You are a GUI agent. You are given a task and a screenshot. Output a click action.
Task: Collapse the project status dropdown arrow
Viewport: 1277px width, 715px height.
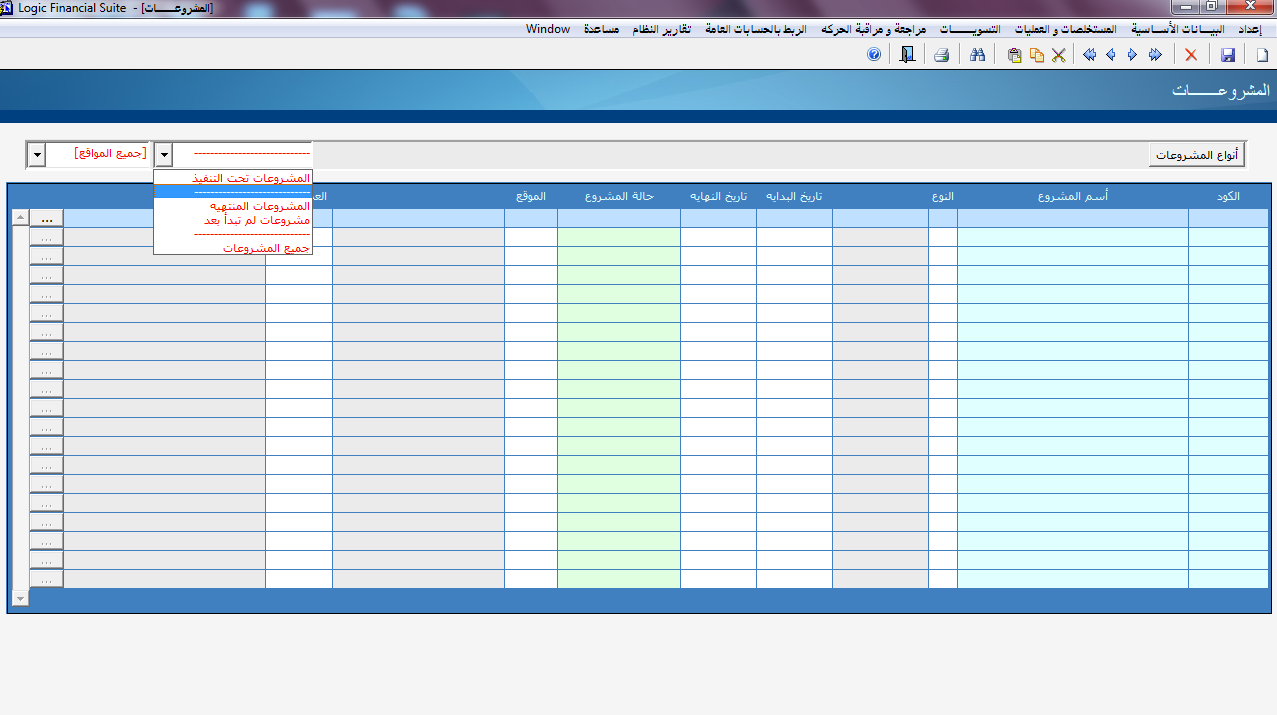(163, 154)
